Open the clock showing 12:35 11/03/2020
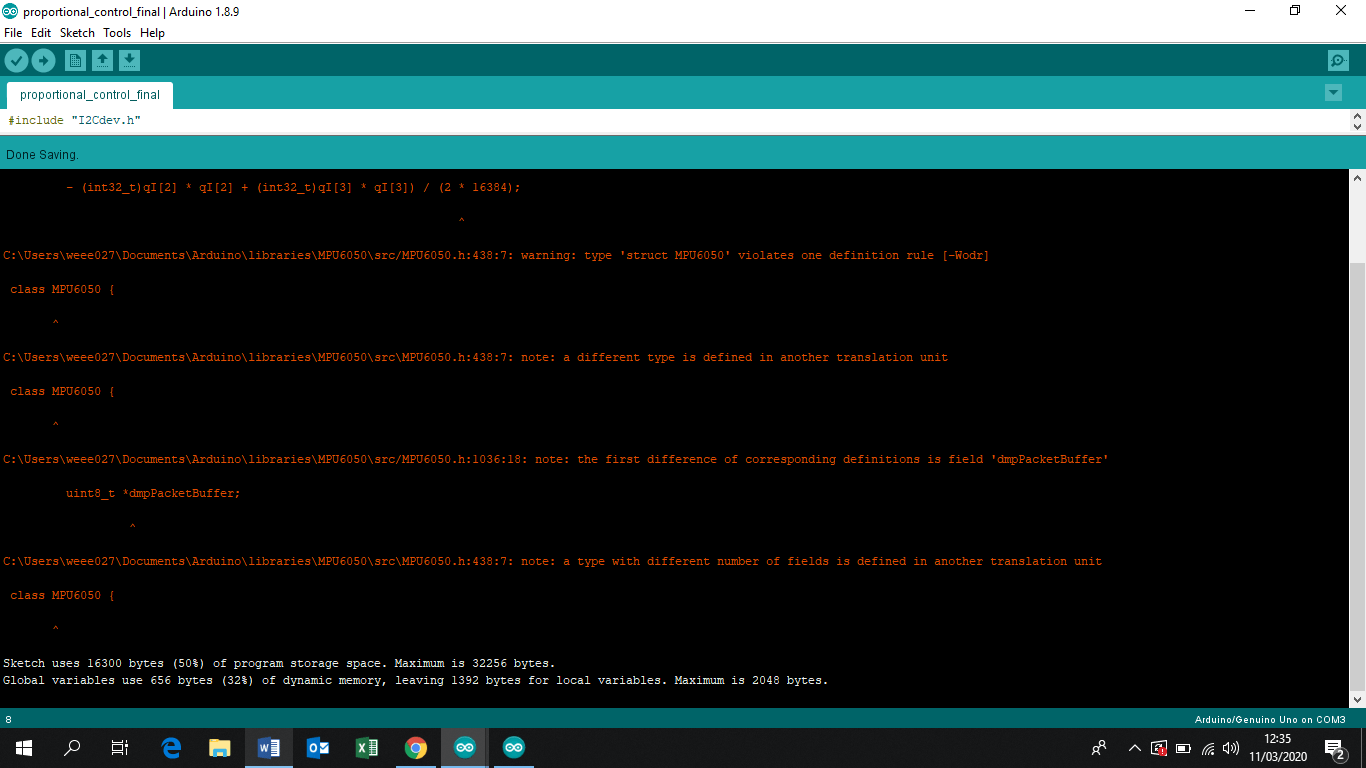 pyautogui.click(x=1278, y=748)
